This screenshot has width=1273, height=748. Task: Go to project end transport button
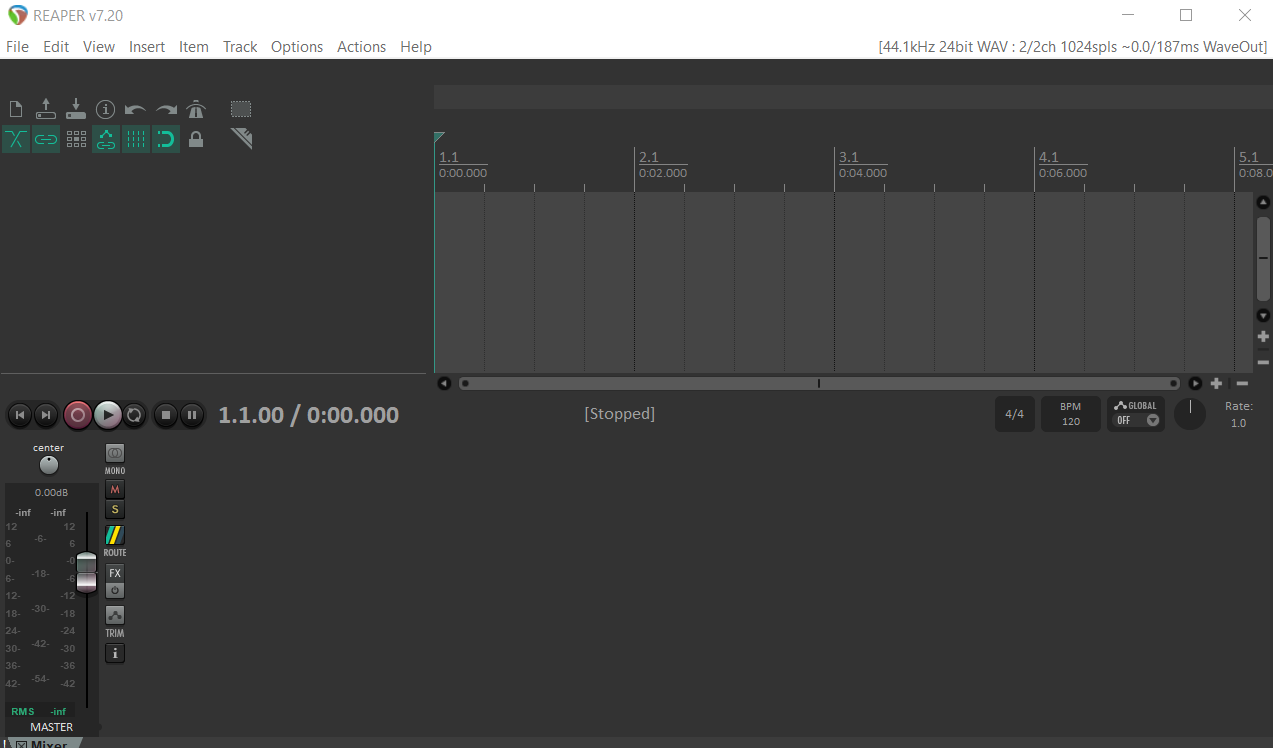[x=45, y=414]
